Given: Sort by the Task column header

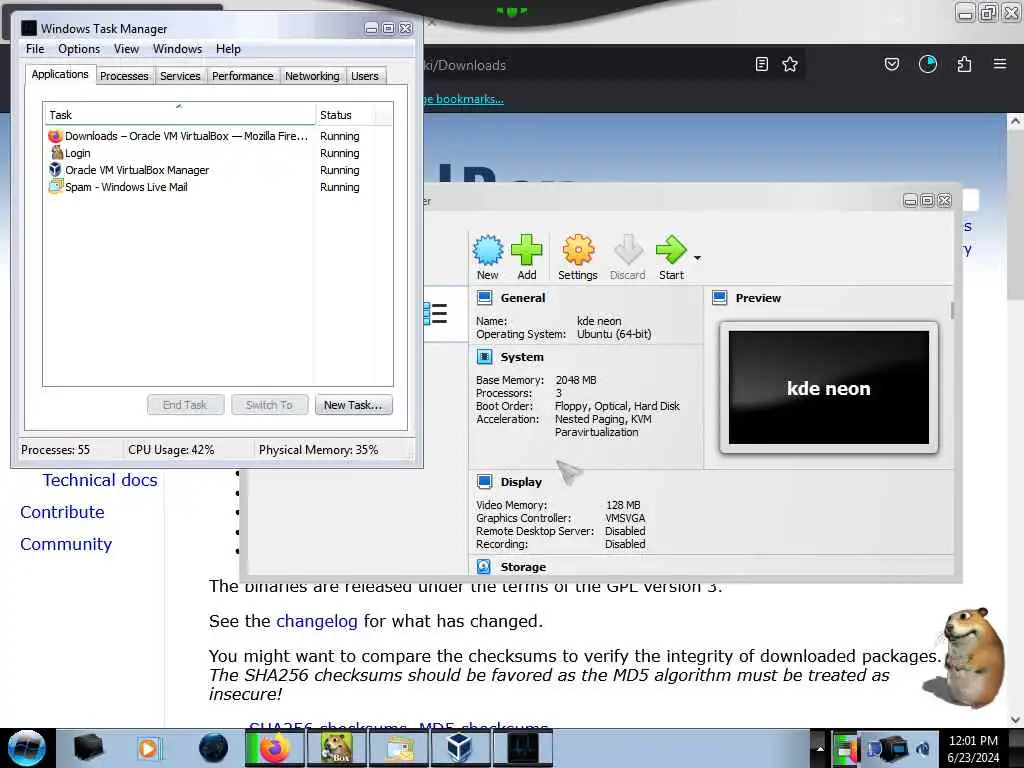Looking at the screenshot, I should (179, 115).
